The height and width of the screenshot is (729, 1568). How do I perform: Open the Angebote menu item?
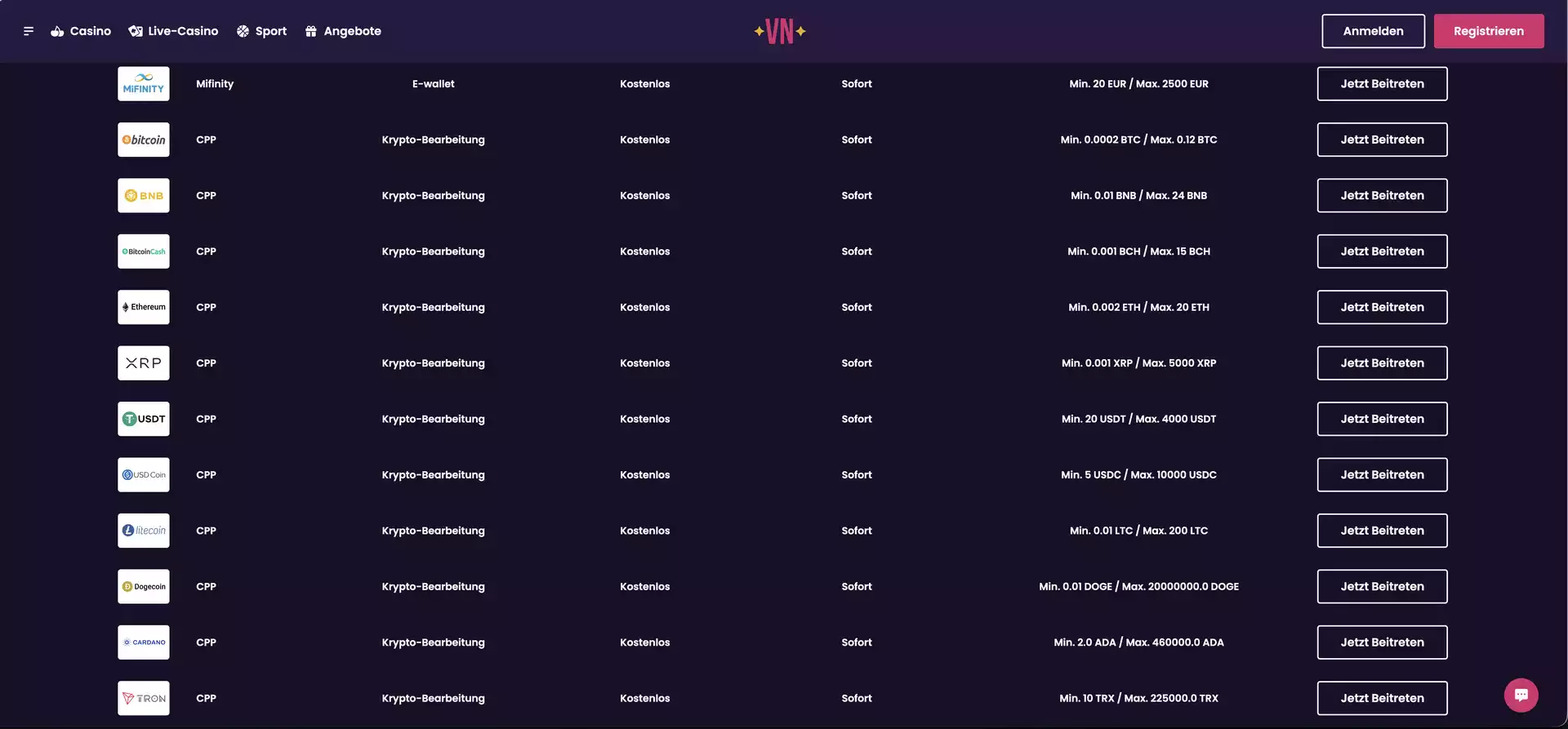coord(343,31)
